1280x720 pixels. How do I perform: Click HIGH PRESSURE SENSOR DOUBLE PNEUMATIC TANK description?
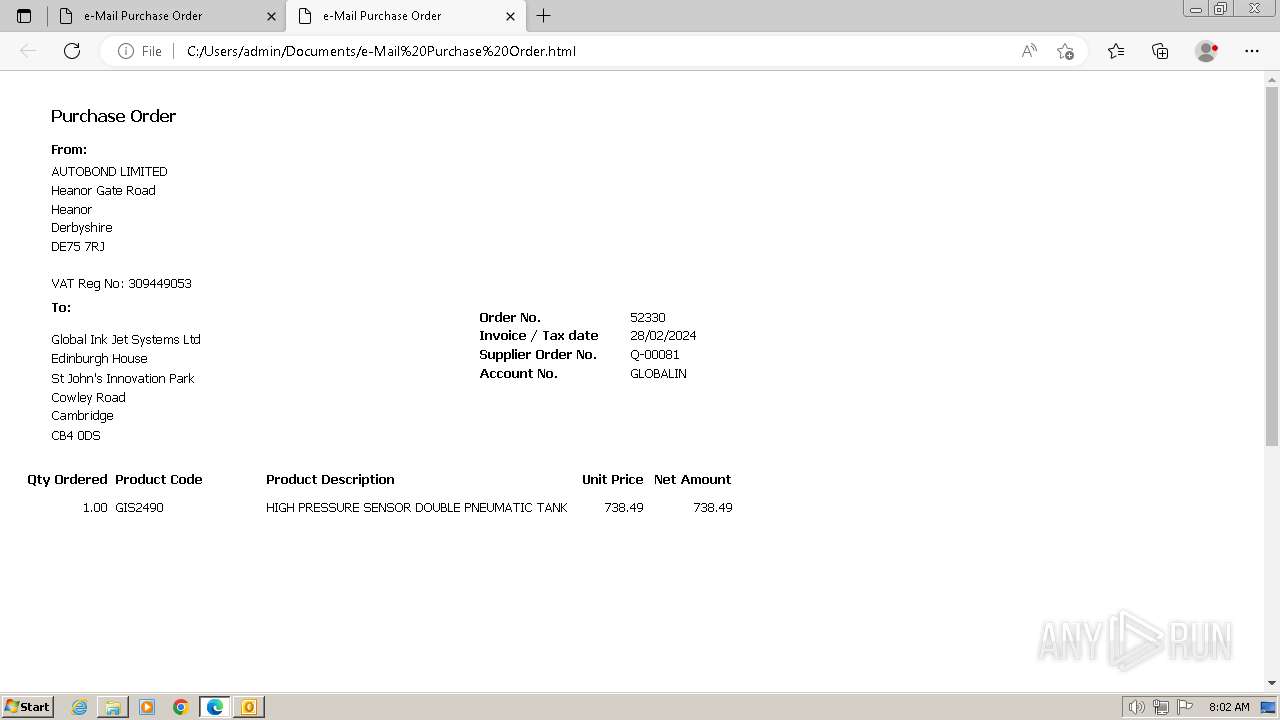[416, 508]
